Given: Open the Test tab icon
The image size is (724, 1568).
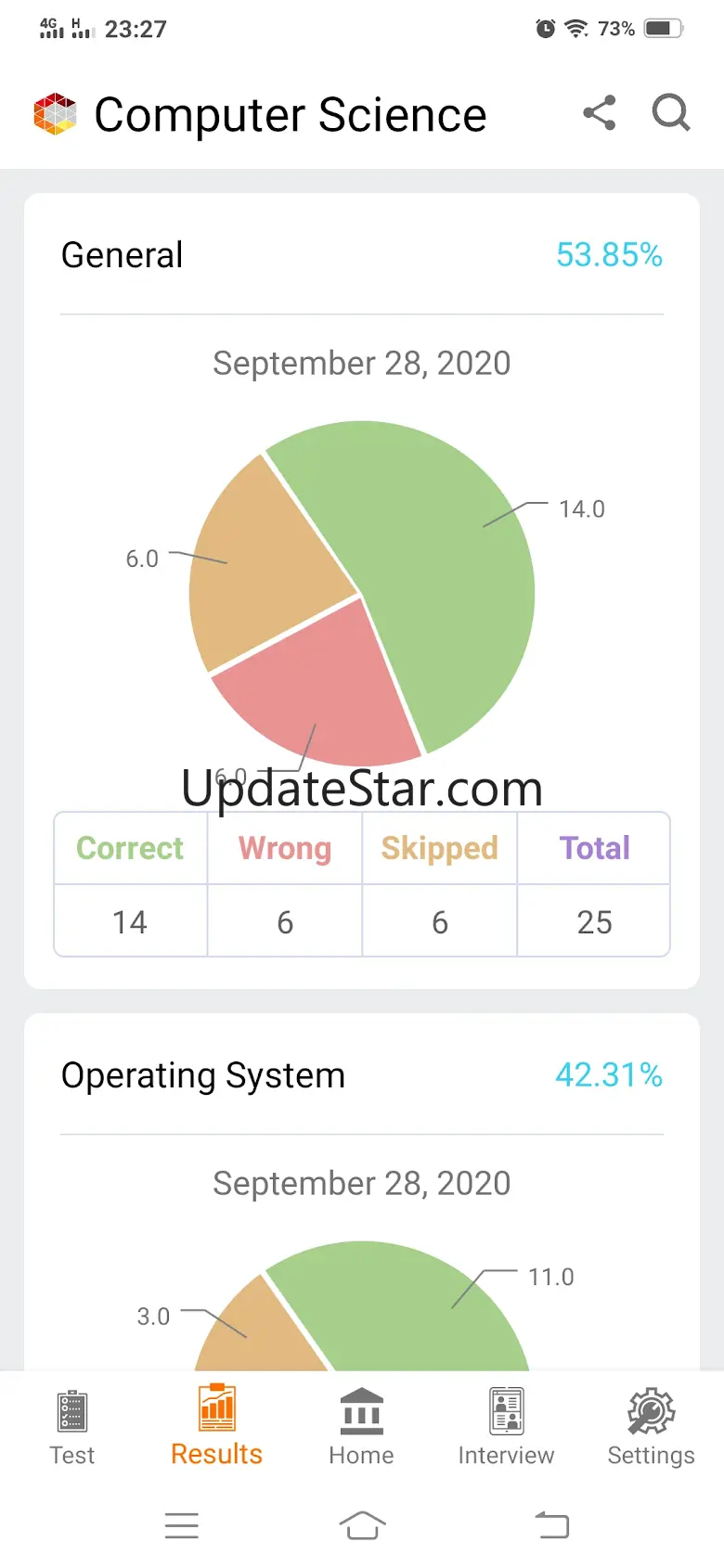Looking at the screenshot, I should [72, 1411].
